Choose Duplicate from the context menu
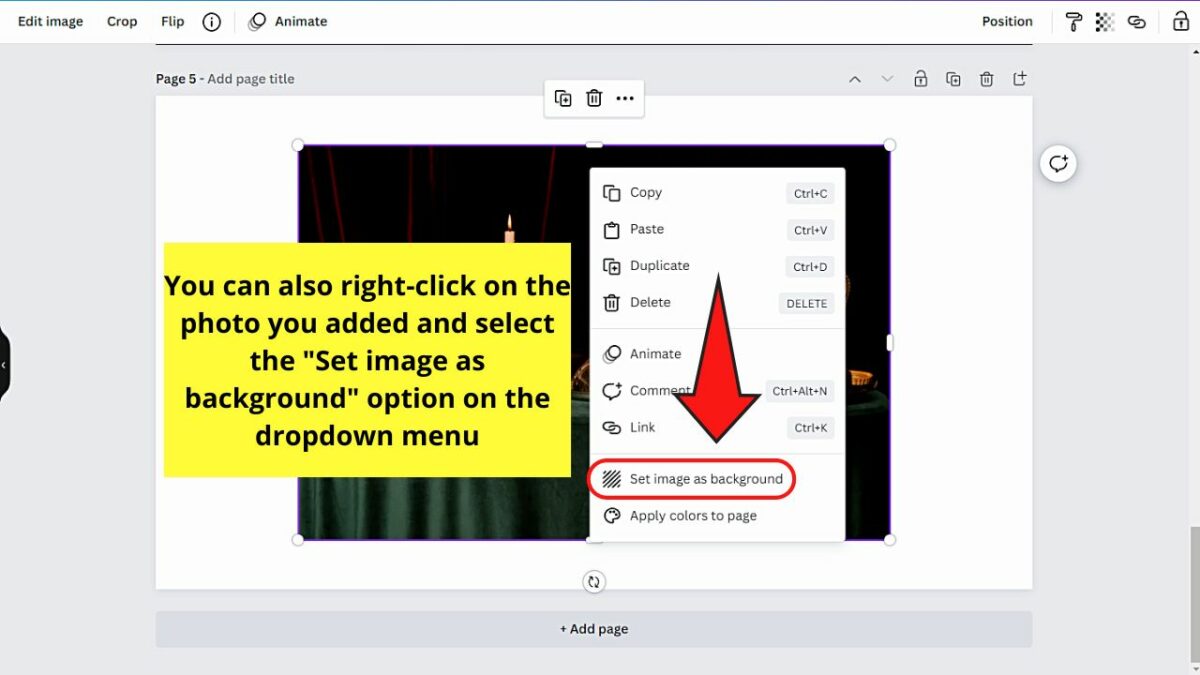This screenshot has height=675, width=1200. pos(717,266)
